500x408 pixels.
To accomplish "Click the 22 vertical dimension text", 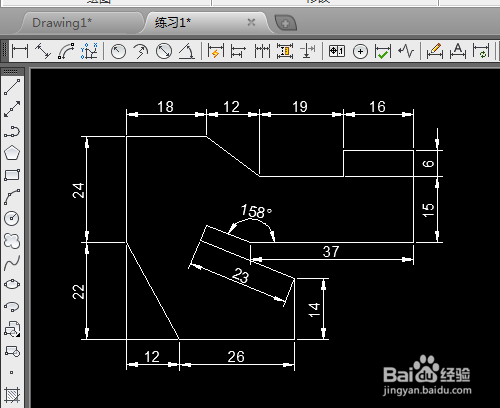I will point(79,292).
